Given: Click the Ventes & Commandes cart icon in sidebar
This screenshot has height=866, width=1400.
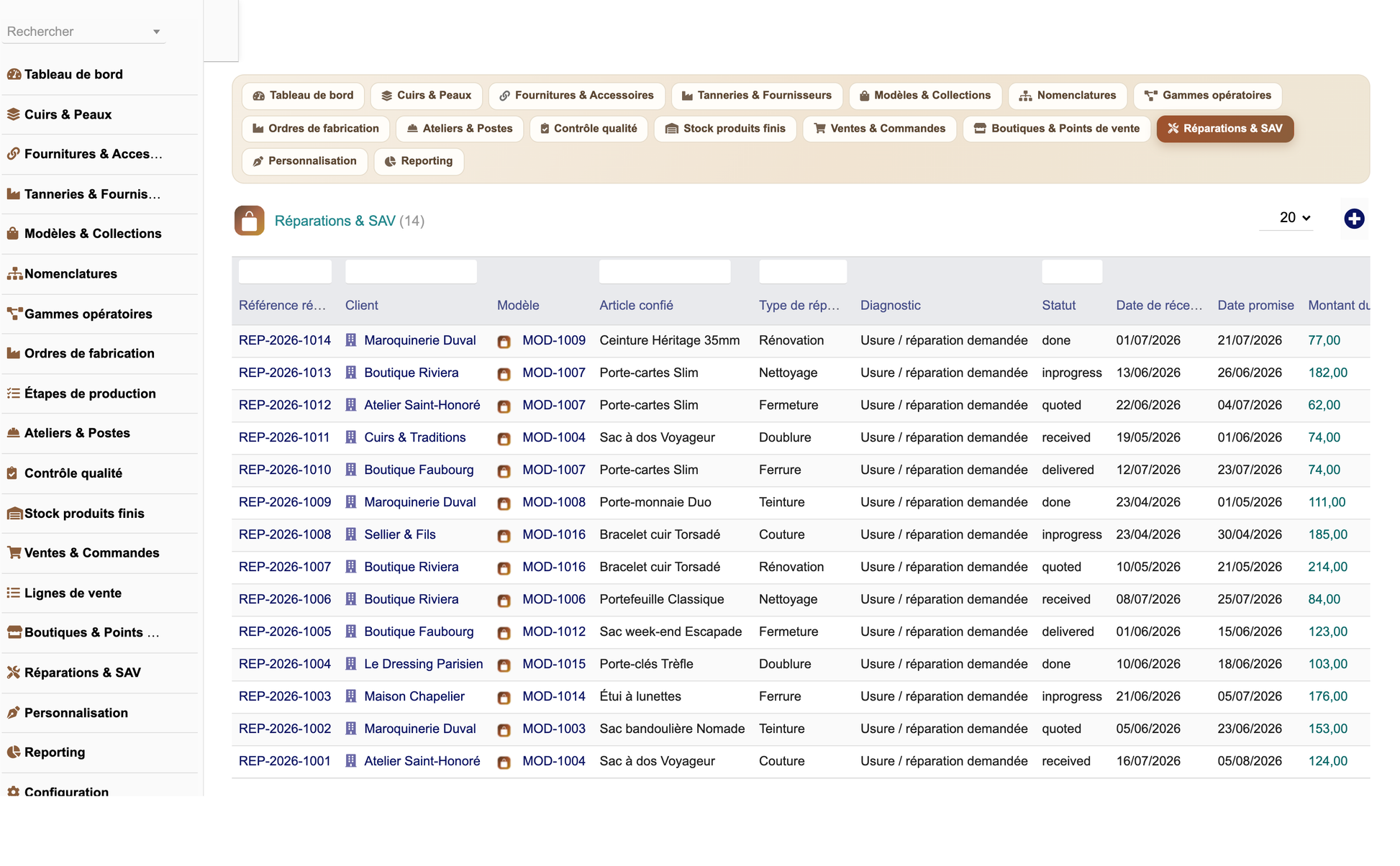Looking at the screenshot, I should point(14,553).
